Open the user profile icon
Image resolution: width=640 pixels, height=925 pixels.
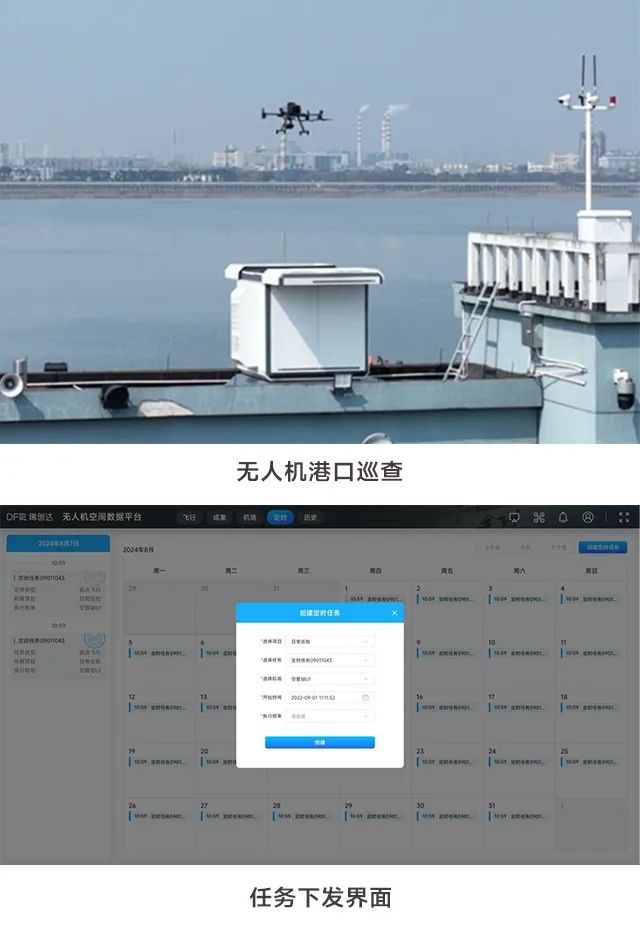click(588, 517)
